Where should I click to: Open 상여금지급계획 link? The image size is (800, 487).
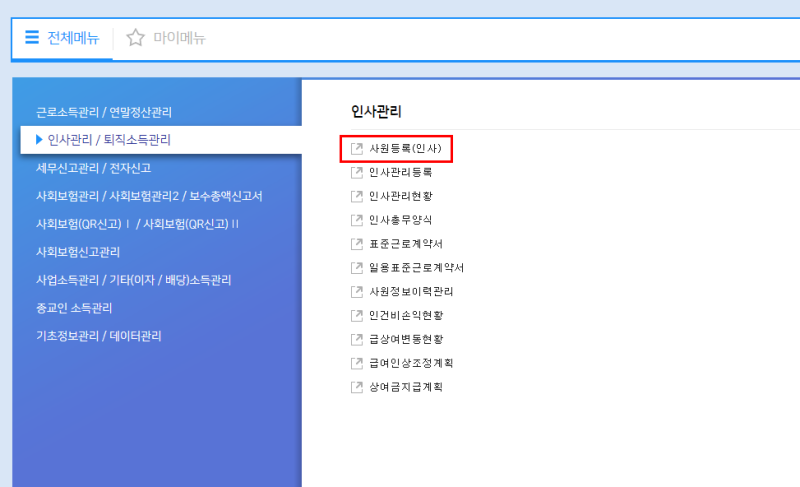(x=406, y=387)
